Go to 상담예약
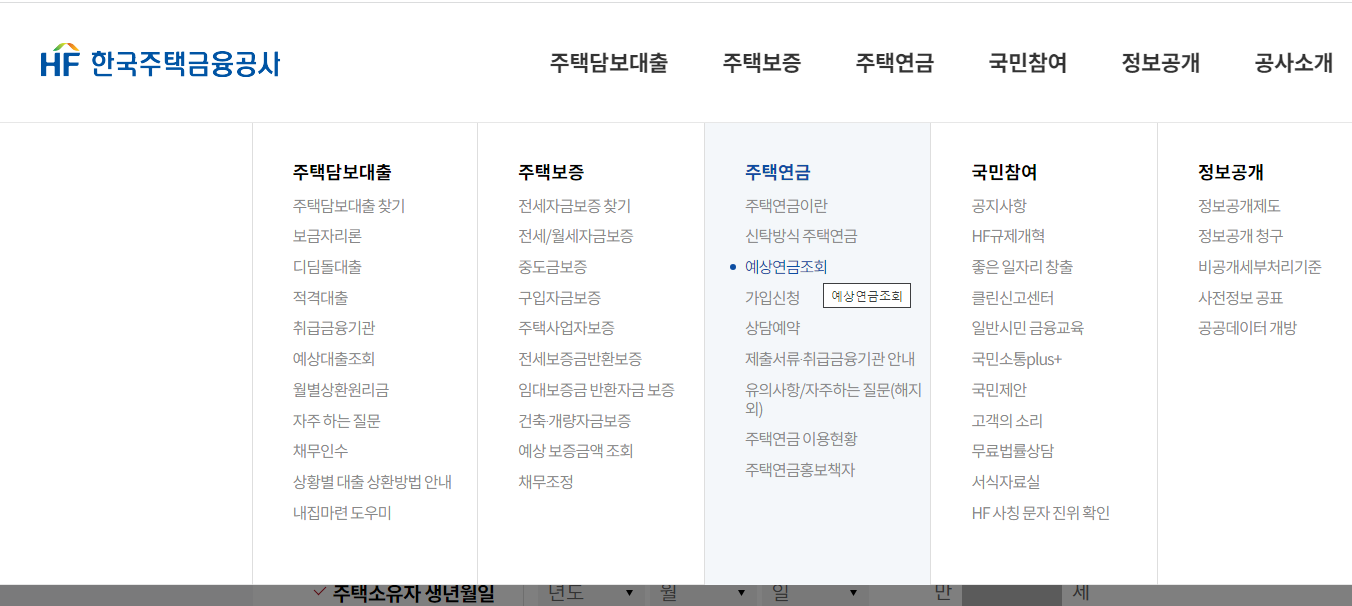This screenshot has width=1352, height=606. [x=772, y=328]
